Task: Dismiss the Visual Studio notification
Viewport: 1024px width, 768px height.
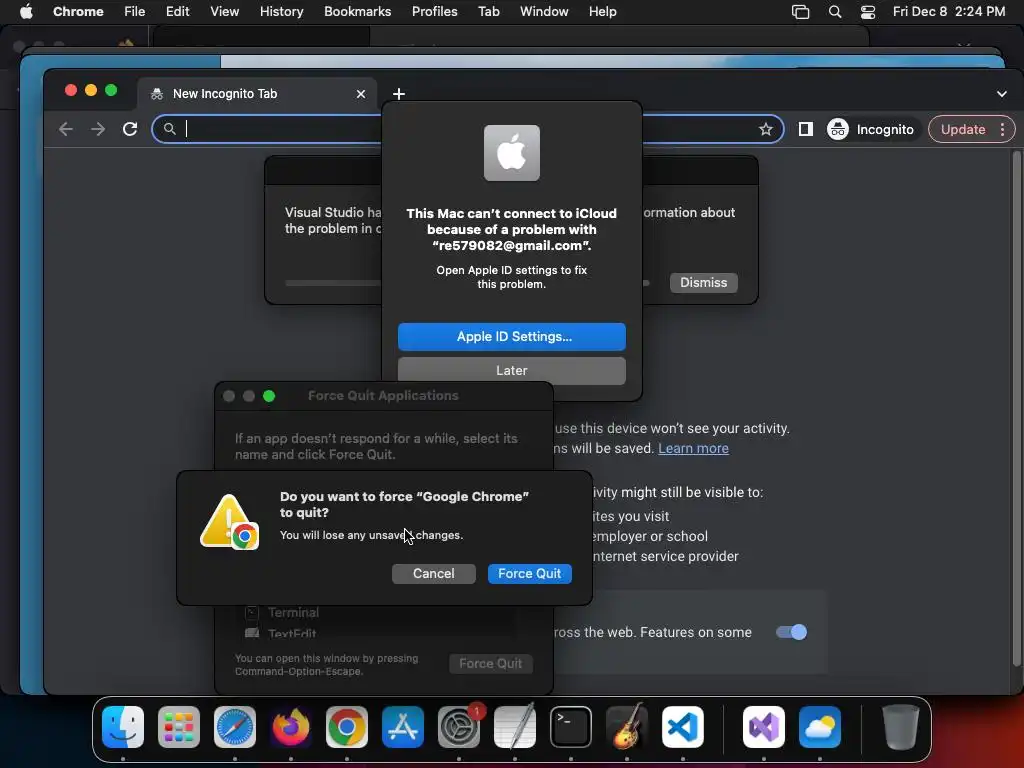Action: point(703,283)
